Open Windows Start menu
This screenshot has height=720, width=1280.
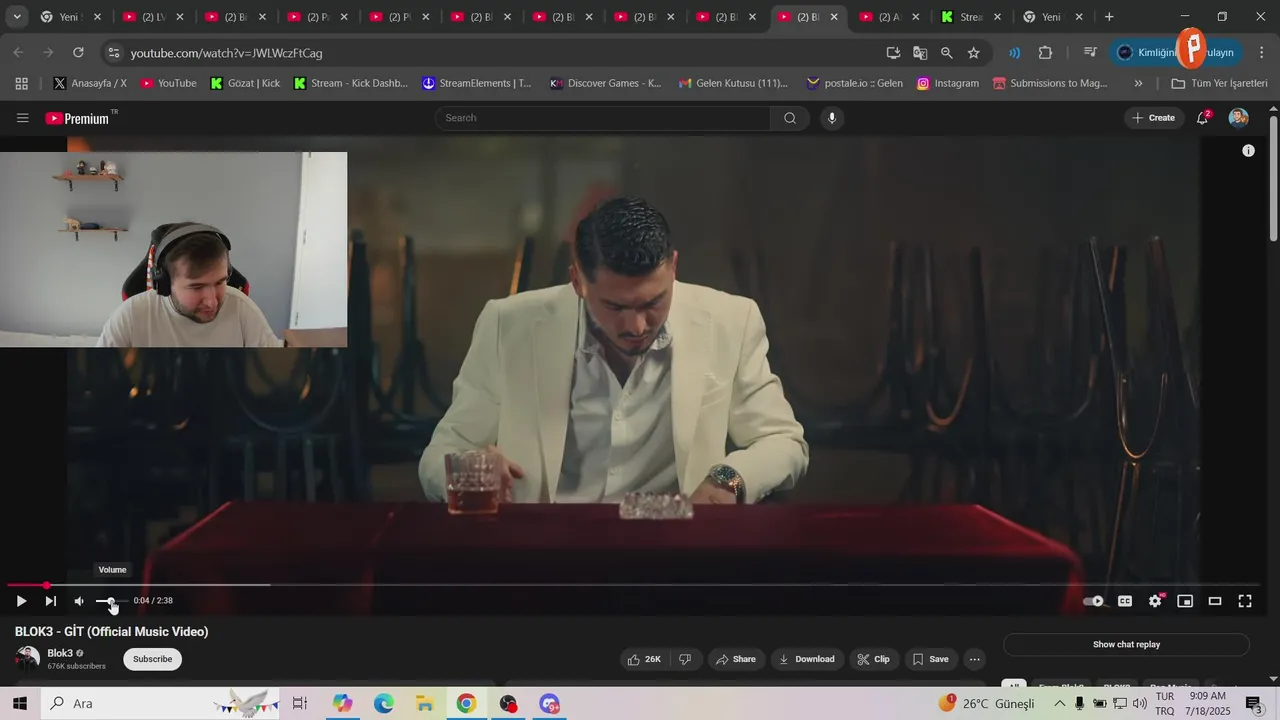20,704
